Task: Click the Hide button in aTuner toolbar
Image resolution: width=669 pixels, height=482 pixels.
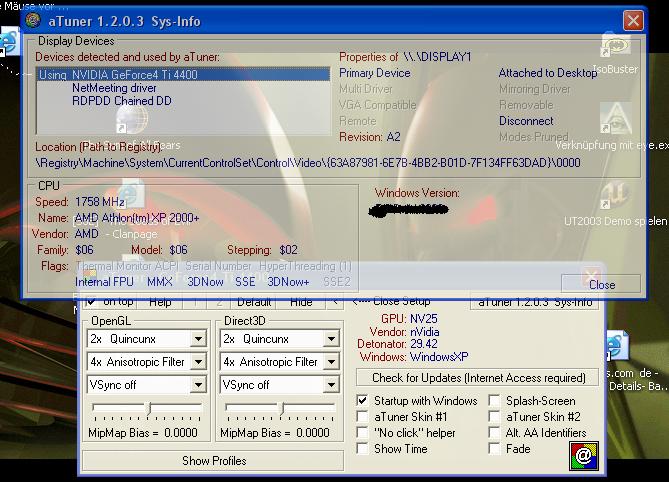Action: (301, 302)
